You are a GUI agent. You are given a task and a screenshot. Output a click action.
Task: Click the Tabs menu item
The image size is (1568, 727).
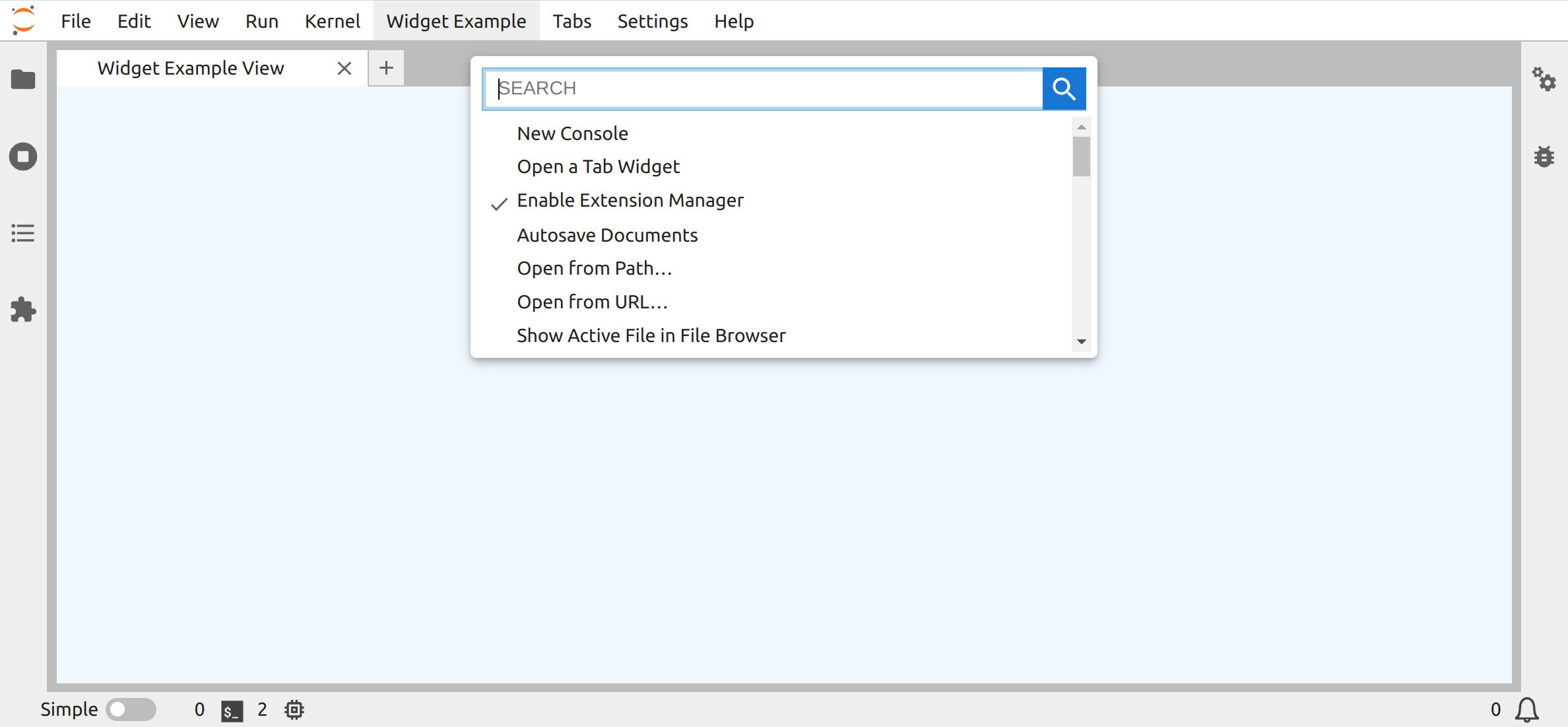[572, 21]
